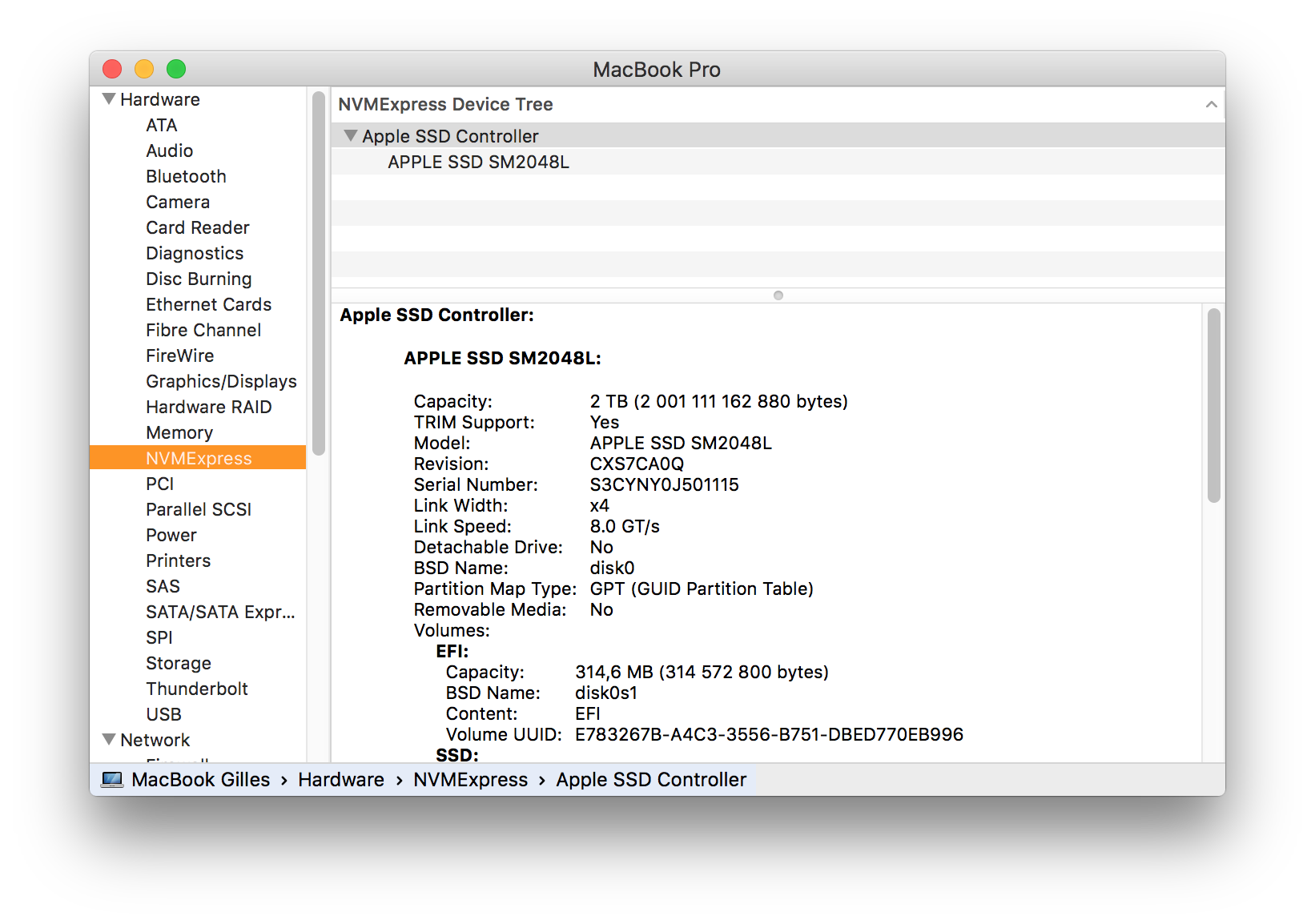The width and height of the screenshot is (1315, 924).
Task: Click the APPLE SSD SM2048L bold heading
Action: 502,358
